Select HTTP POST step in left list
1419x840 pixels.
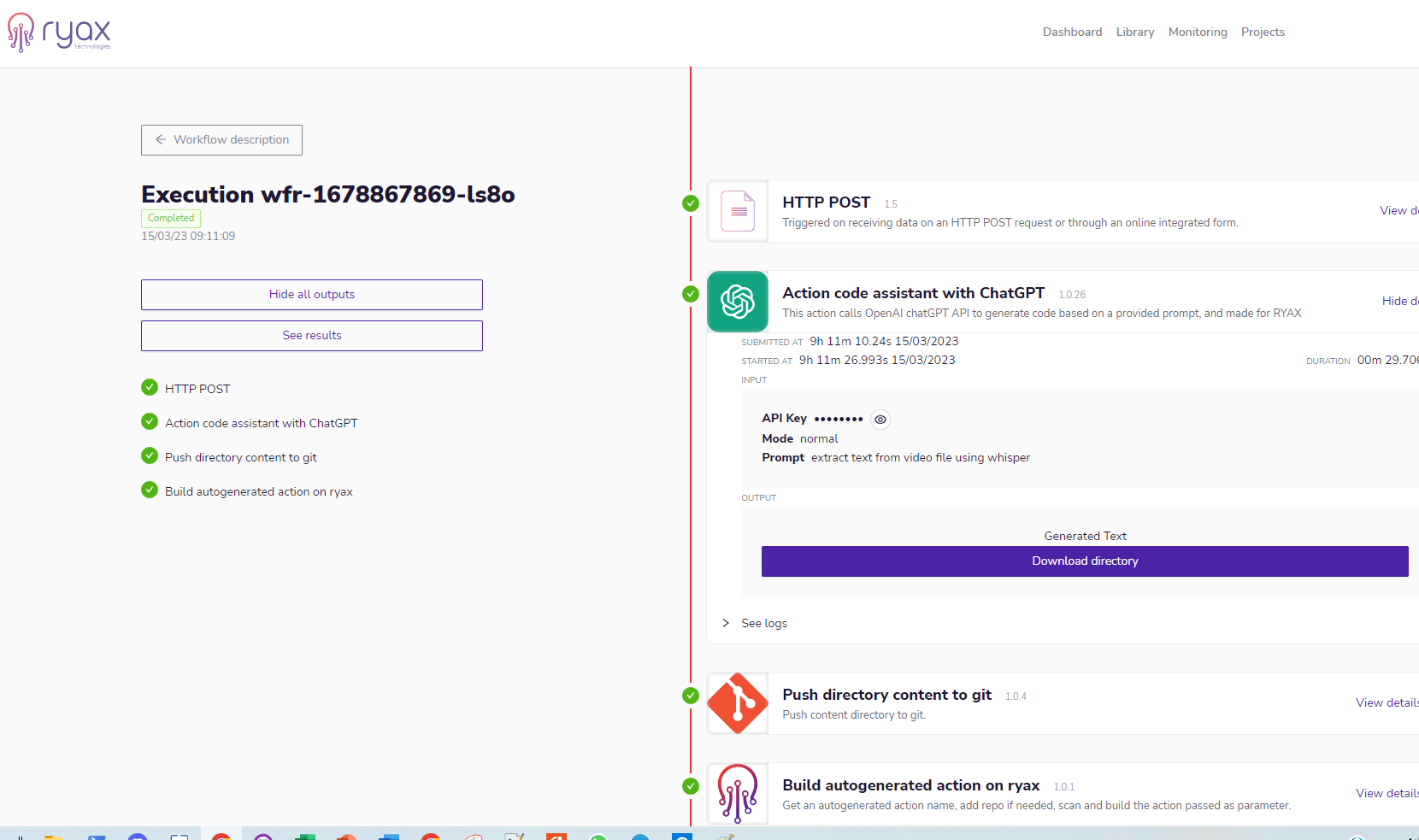[197, 389]
